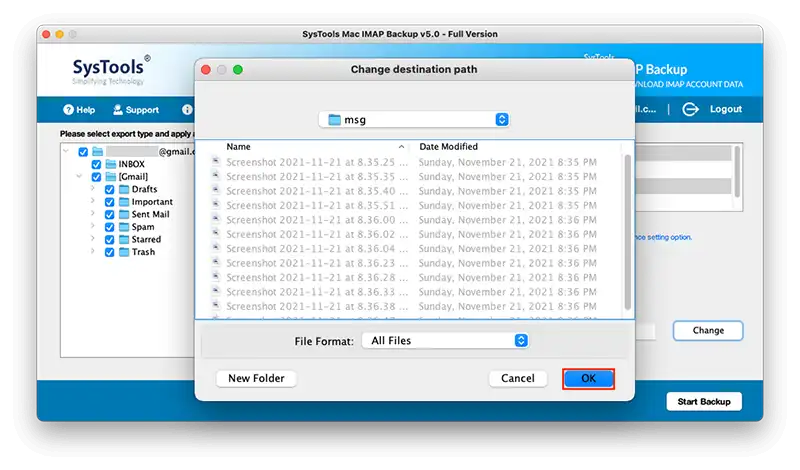This screenshot has height=470, width=800.
Task: Select the Spam folder icon
Action: pos(124,227)
